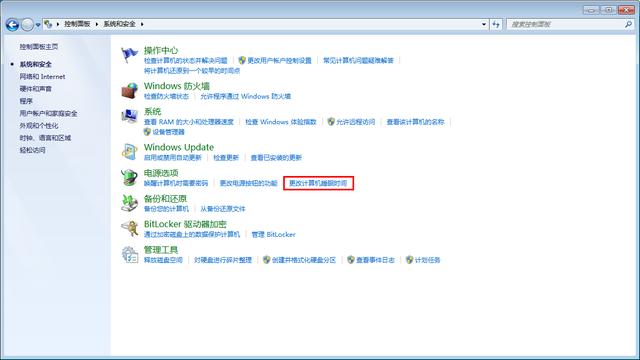Expand the address bar history dropdown
The width and height of the screenshot is (640, 360).
click(x=484, y=24)
